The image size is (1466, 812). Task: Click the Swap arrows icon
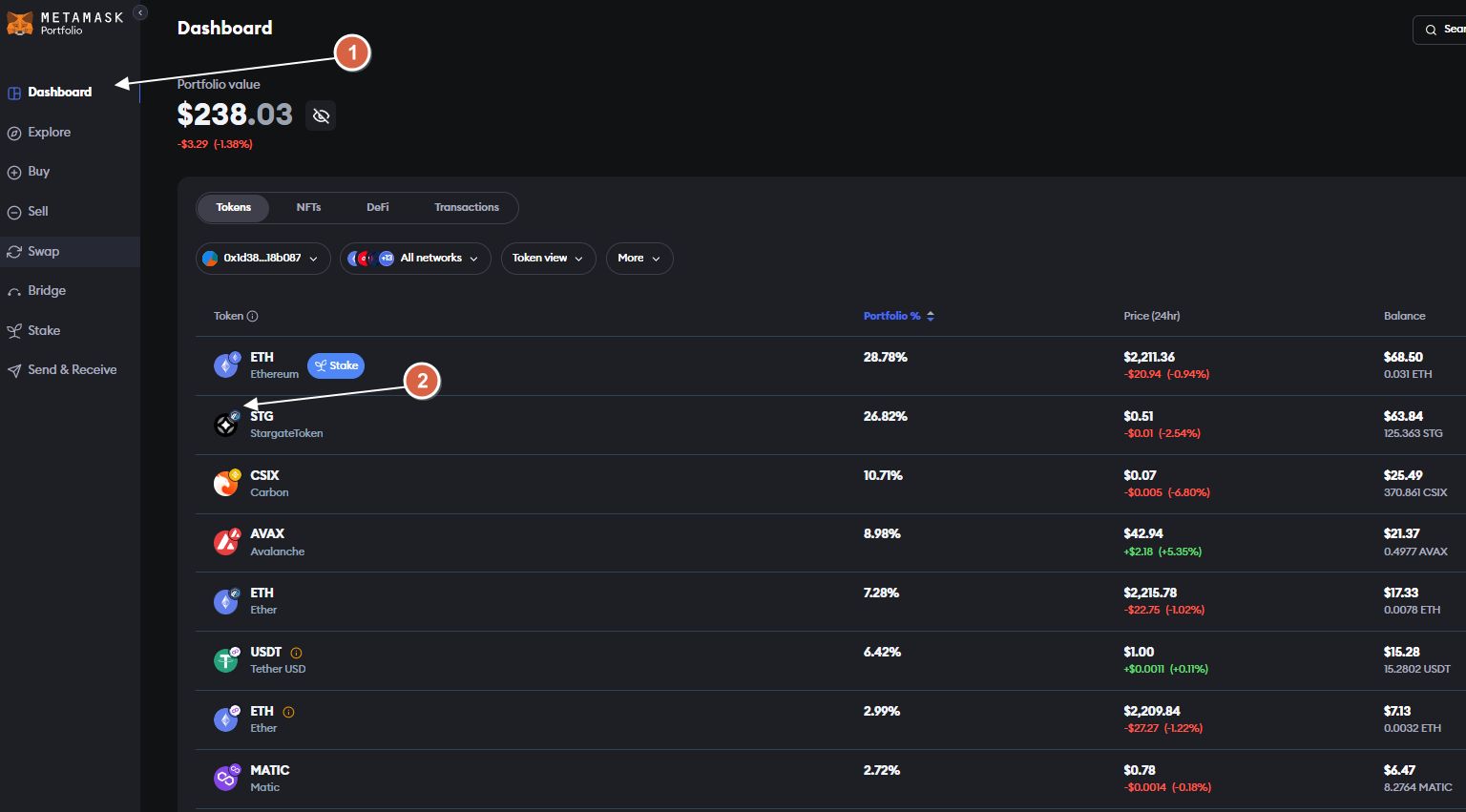point(14,252)
